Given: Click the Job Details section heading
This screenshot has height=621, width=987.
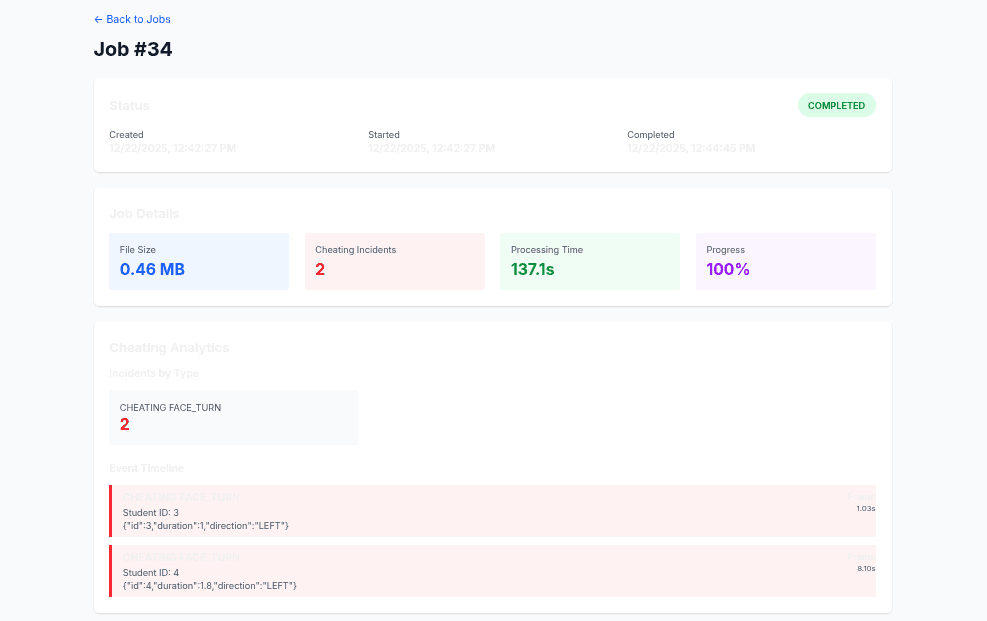Looking at the screenshot, I should point(144,214).
